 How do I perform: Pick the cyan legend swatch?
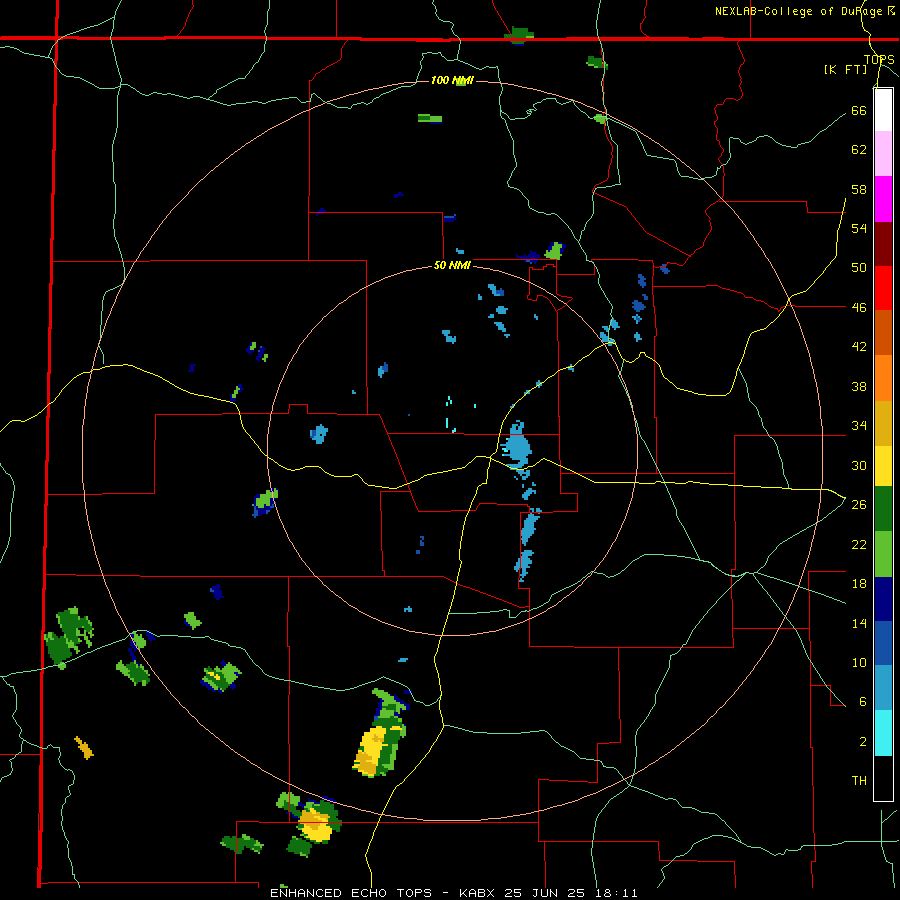pos(883,733)
